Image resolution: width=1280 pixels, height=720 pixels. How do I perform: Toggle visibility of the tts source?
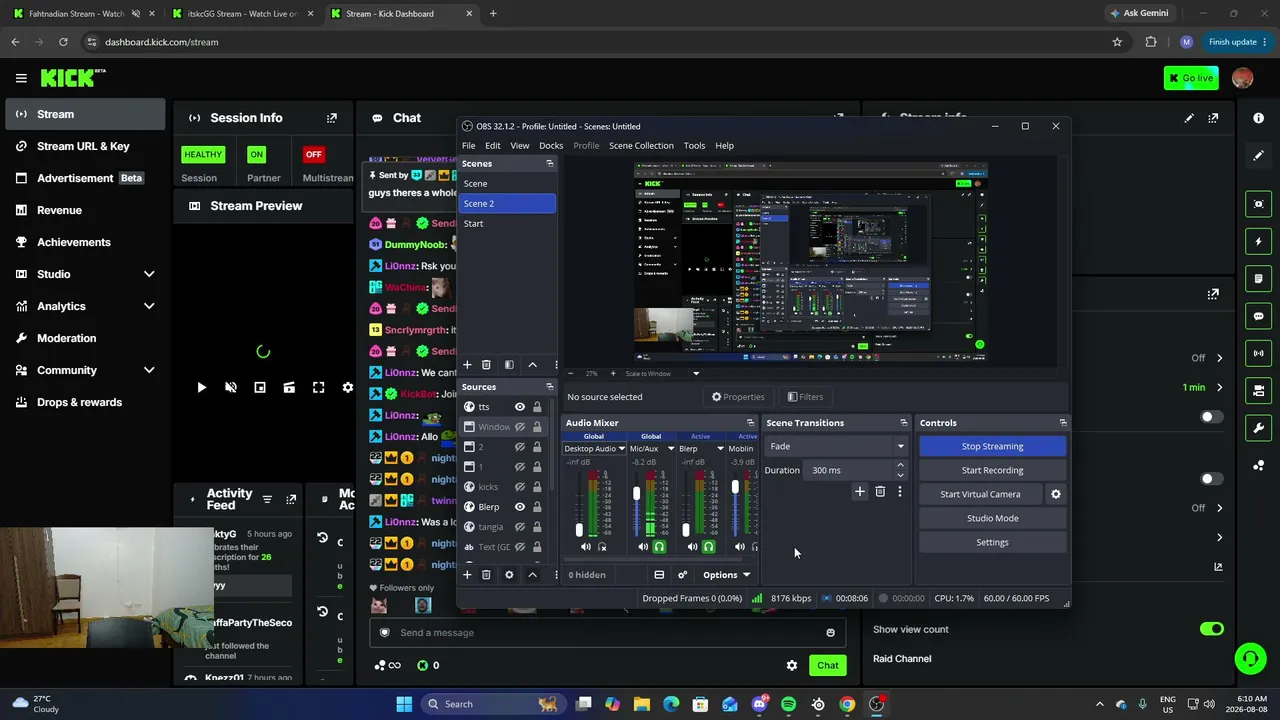(519, 407)
